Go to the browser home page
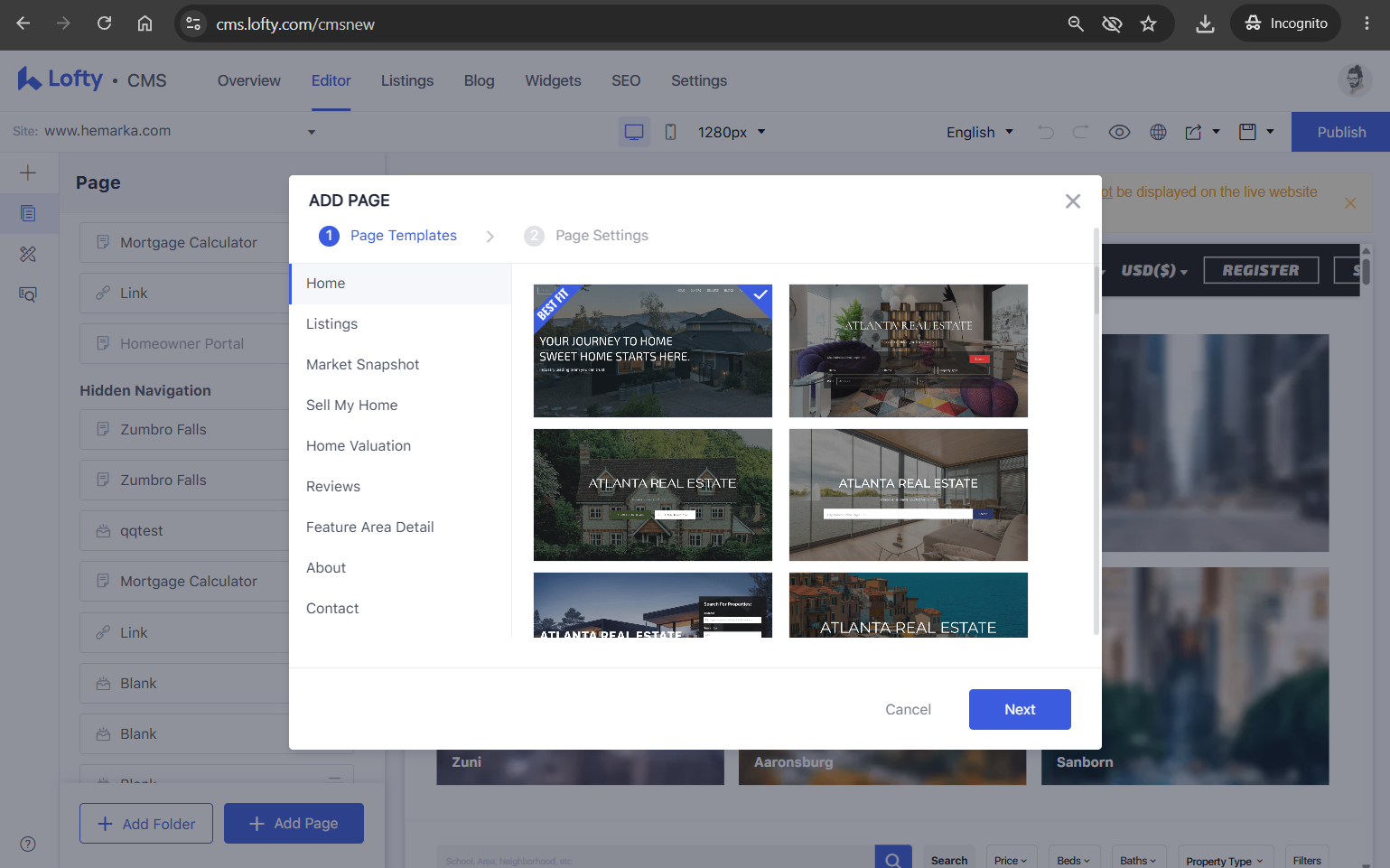 click(145, 23)
